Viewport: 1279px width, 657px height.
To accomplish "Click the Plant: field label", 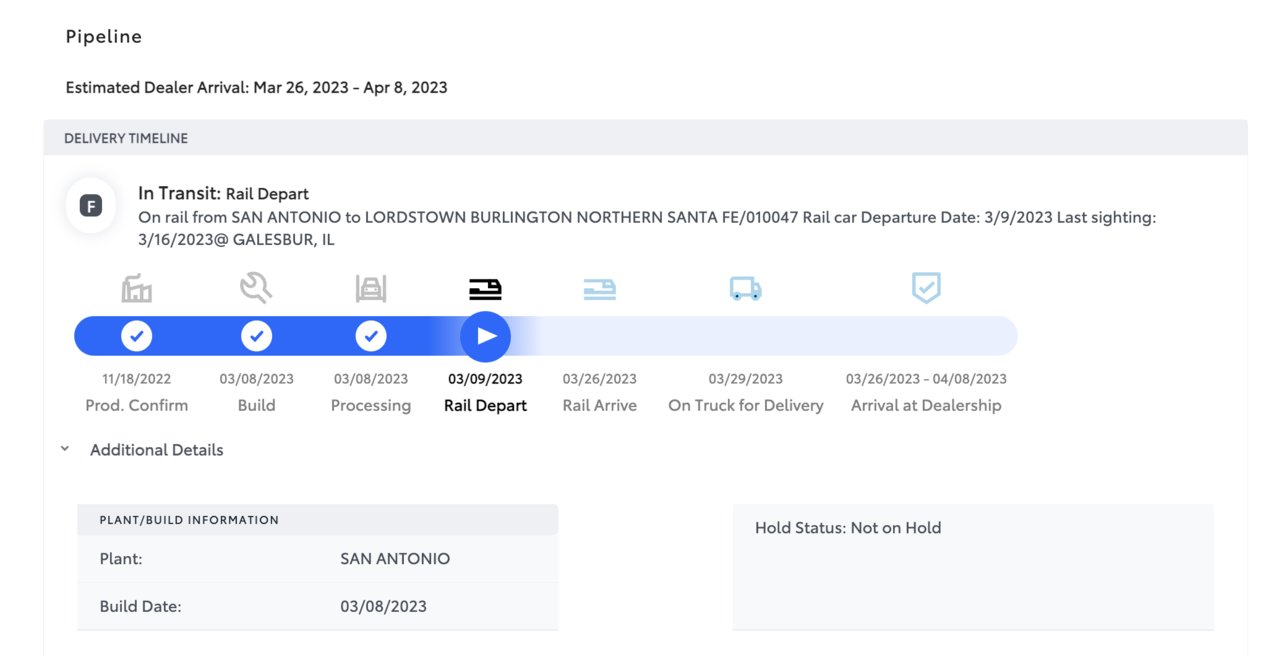I will click(x=121, y=559).
